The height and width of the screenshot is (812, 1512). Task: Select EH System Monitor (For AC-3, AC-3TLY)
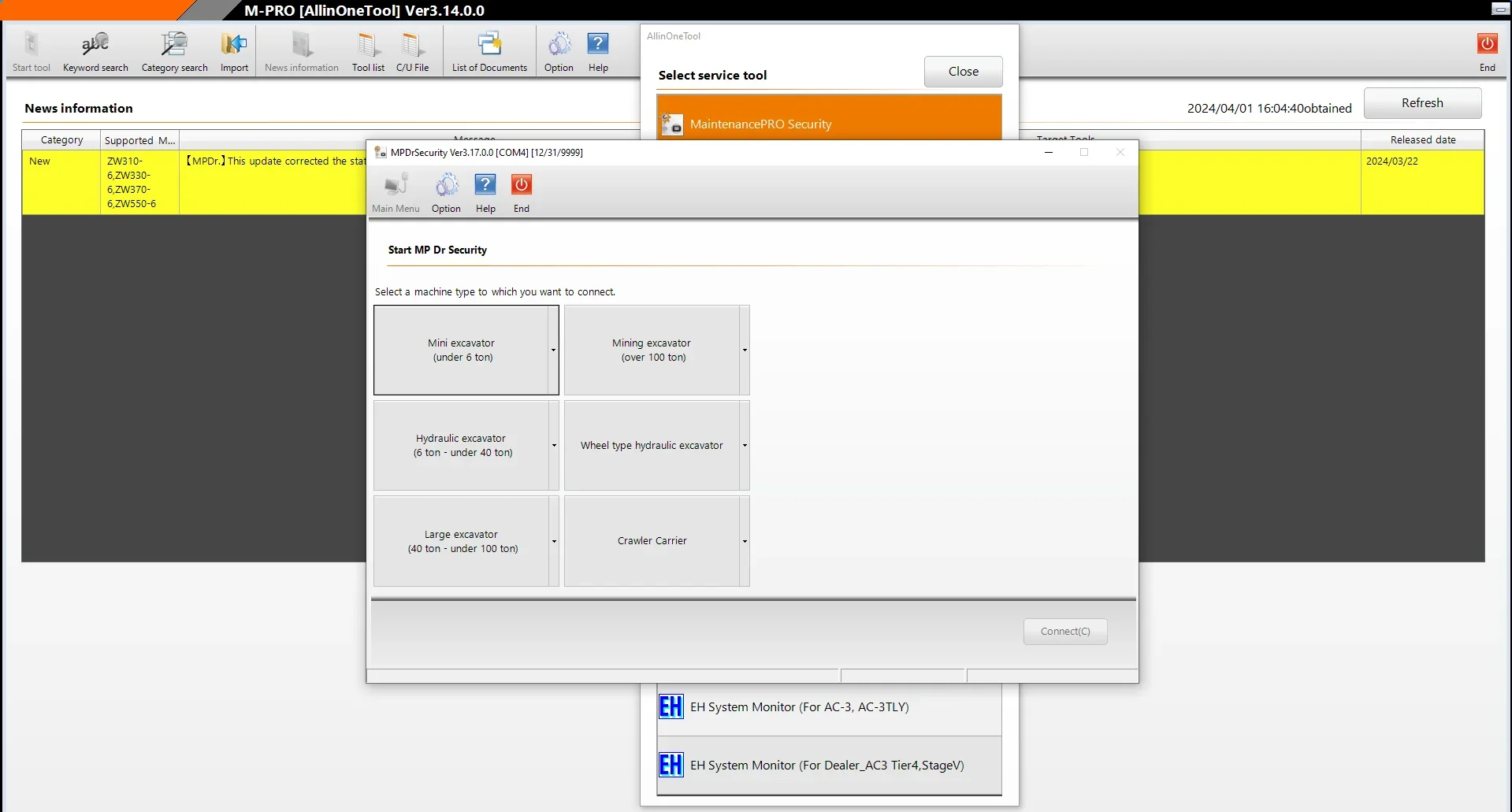(x=829, y=708)
